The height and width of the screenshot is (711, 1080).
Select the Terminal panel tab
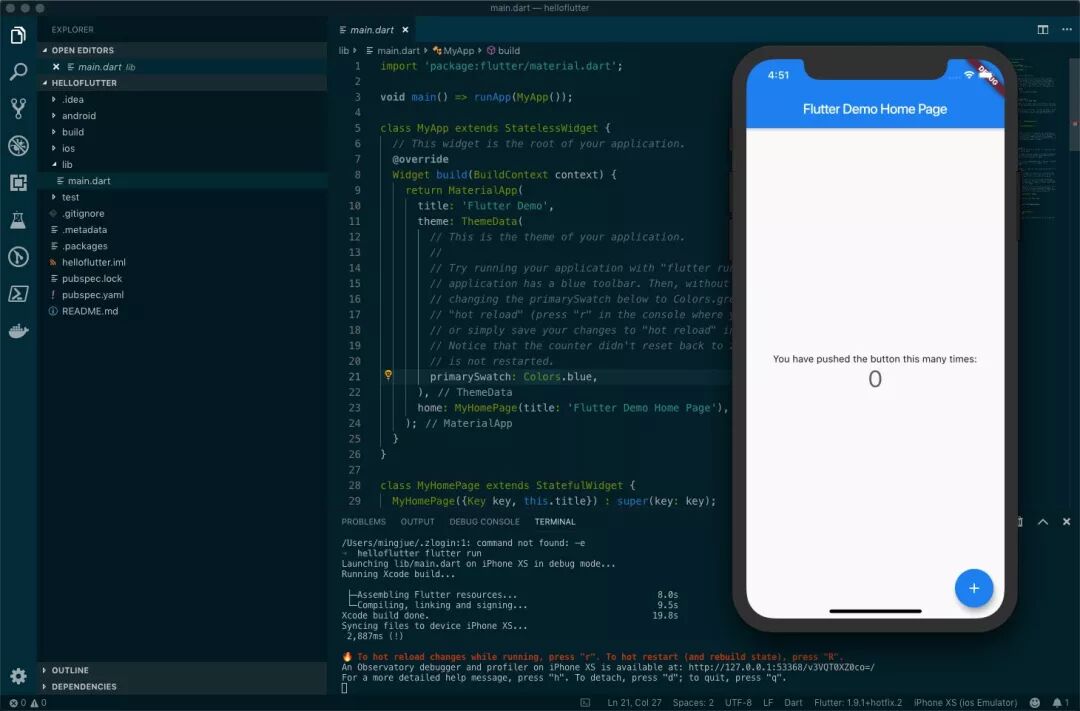(554, 522)
